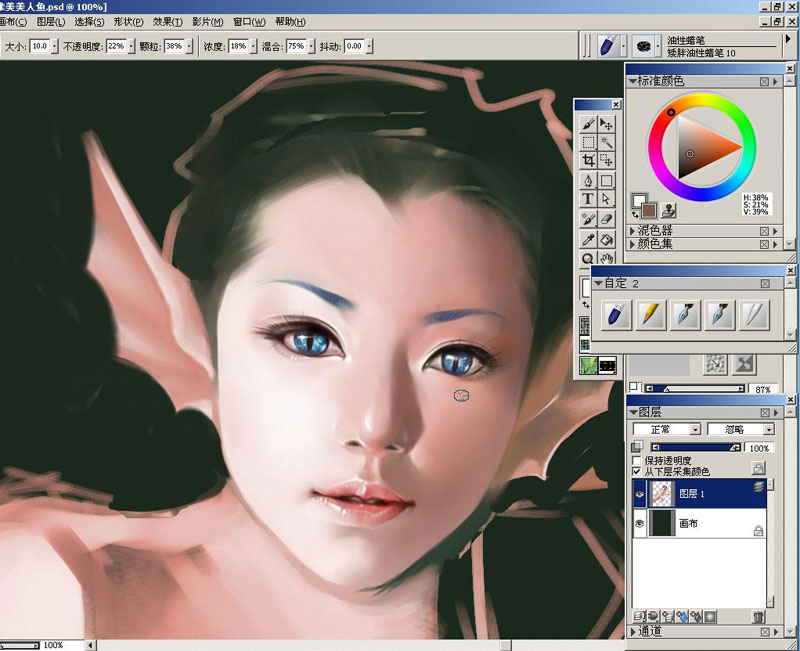Viewport: 800px width, 651px height.
Task: Collapse the 图层 layers panel
Action: (x=634, y=412)
